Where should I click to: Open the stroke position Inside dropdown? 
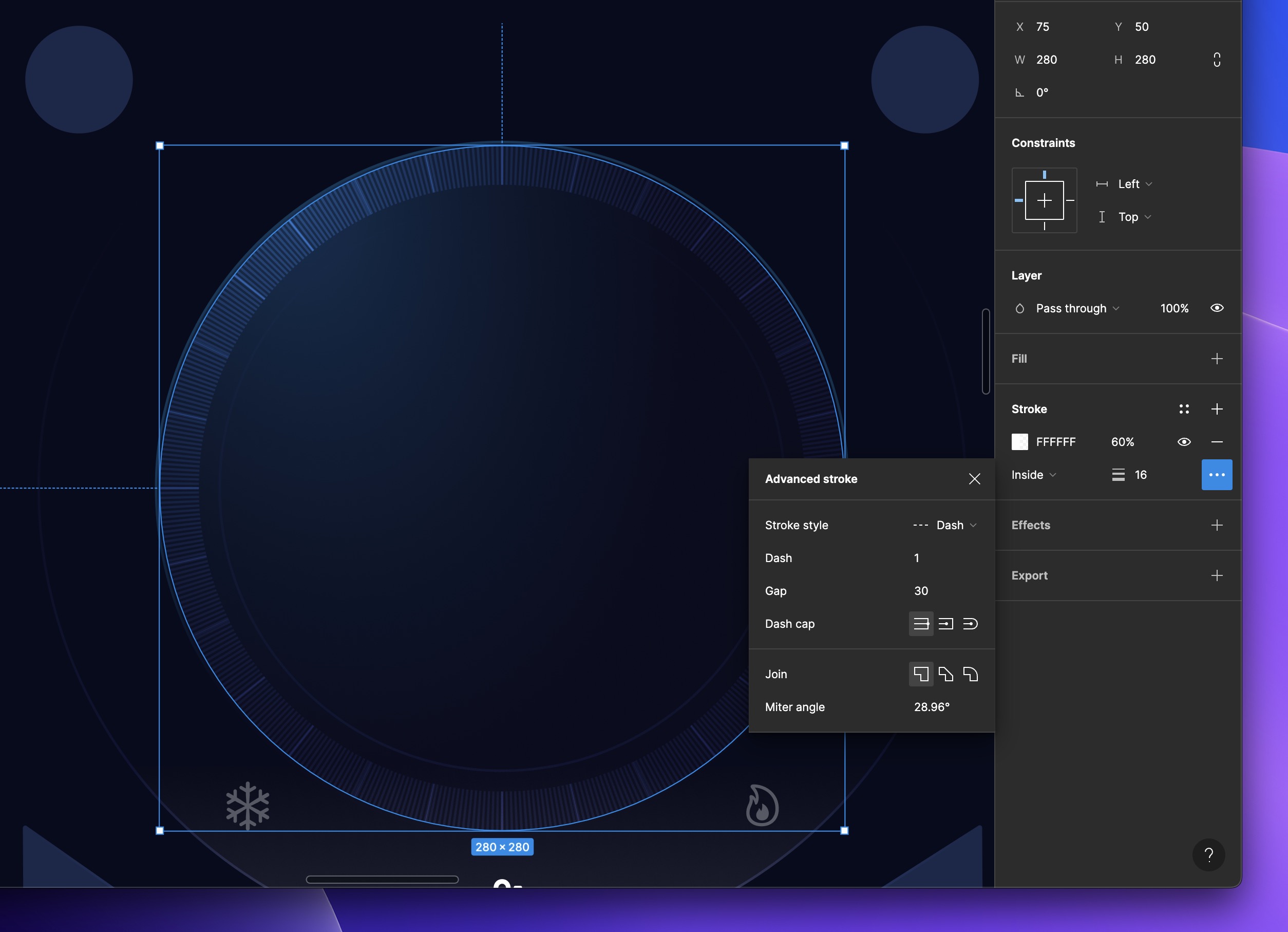click(1032, 475)
